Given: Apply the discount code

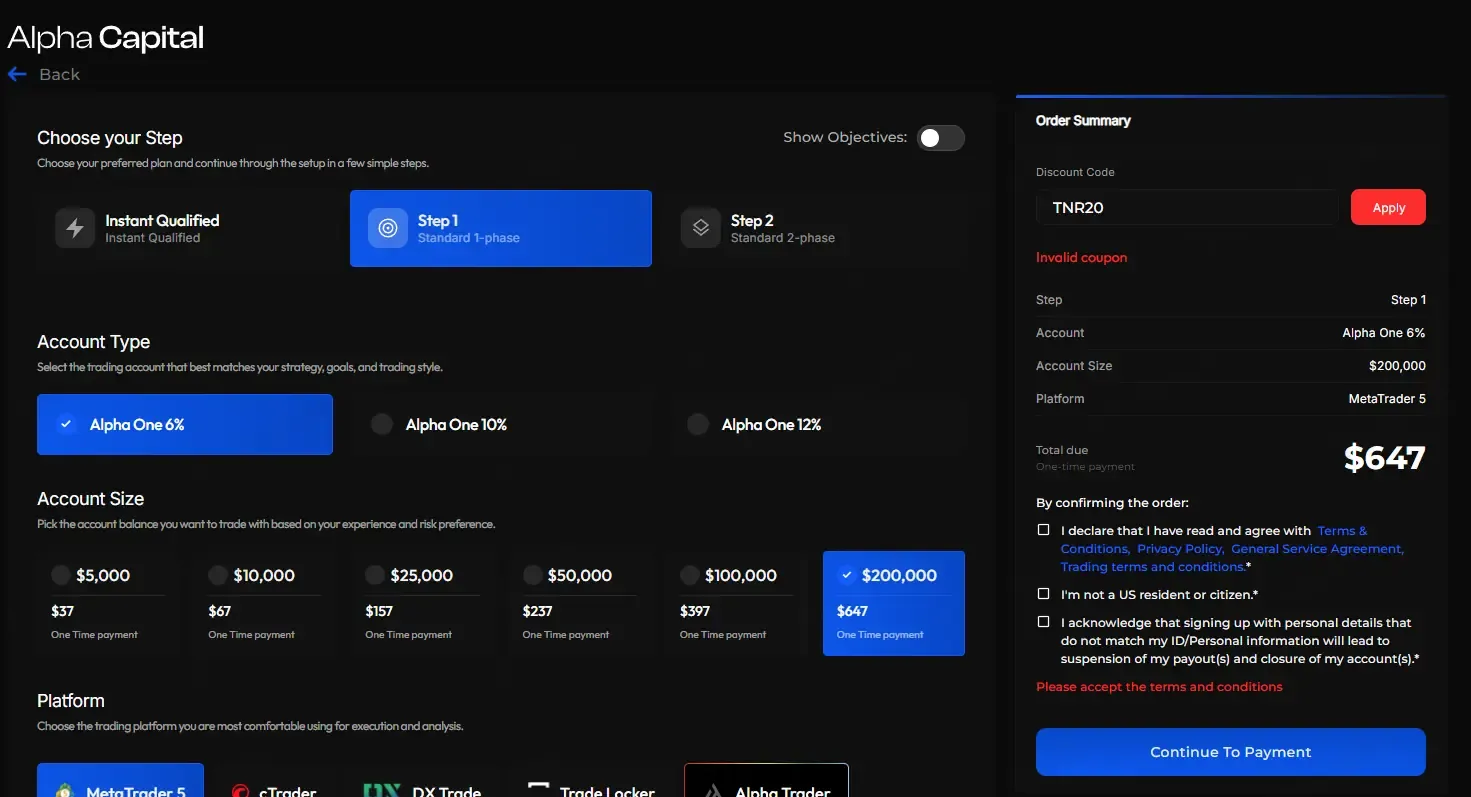Looking at the screenshot, I should coord(1388,208).
